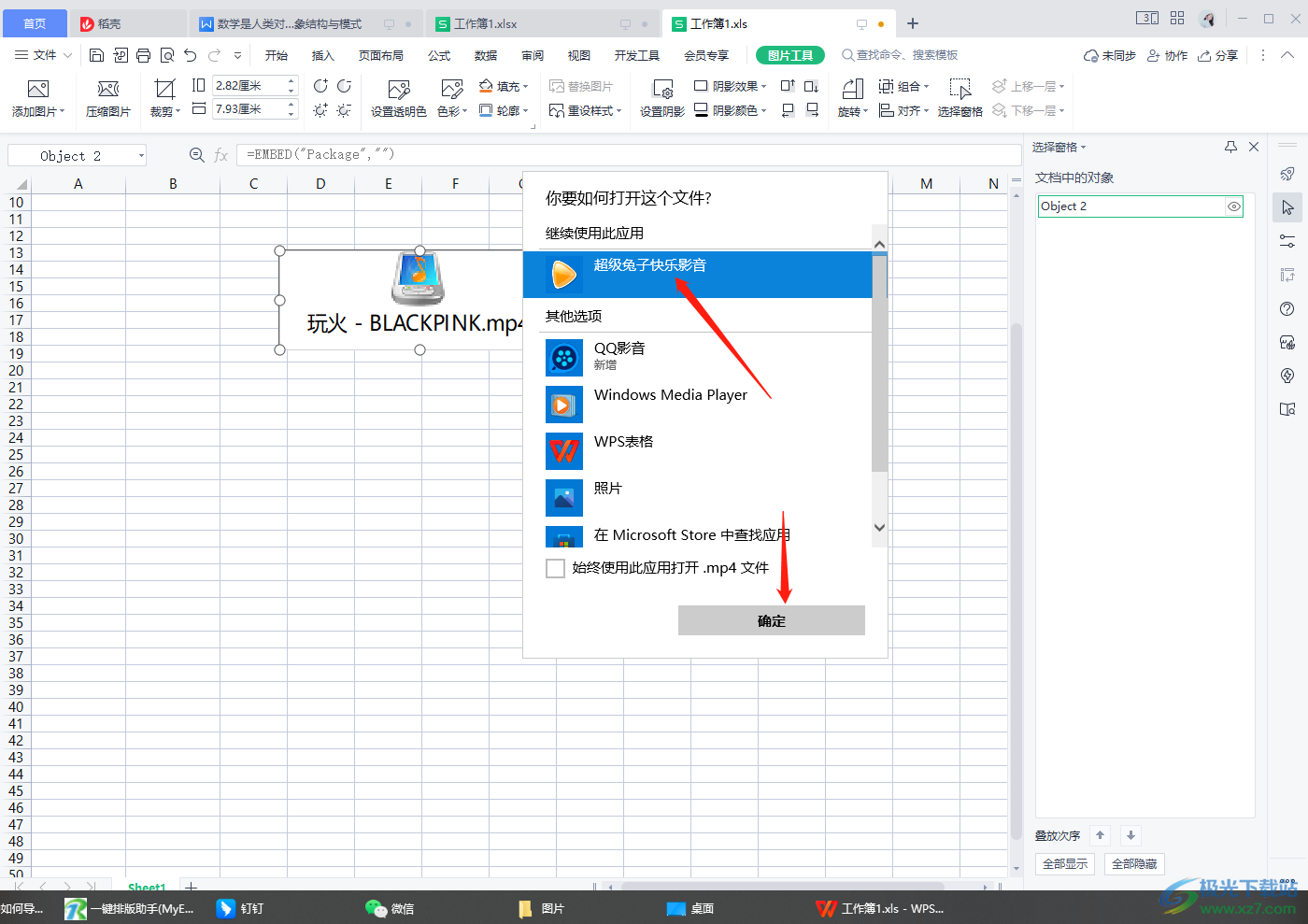This screenshot has height=924, width=1308.
Task: Open the help icon in right sidebar
Action: tap(1287, 309)
